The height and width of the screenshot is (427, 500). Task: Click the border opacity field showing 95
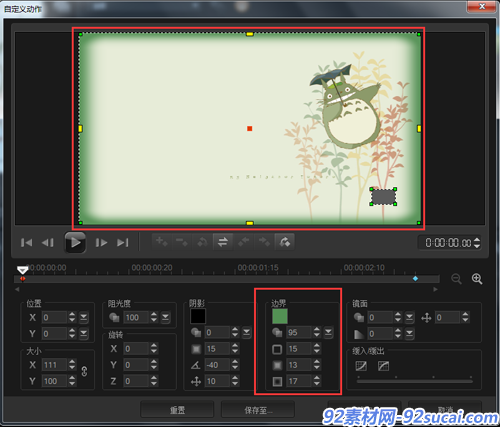point(299,332)
